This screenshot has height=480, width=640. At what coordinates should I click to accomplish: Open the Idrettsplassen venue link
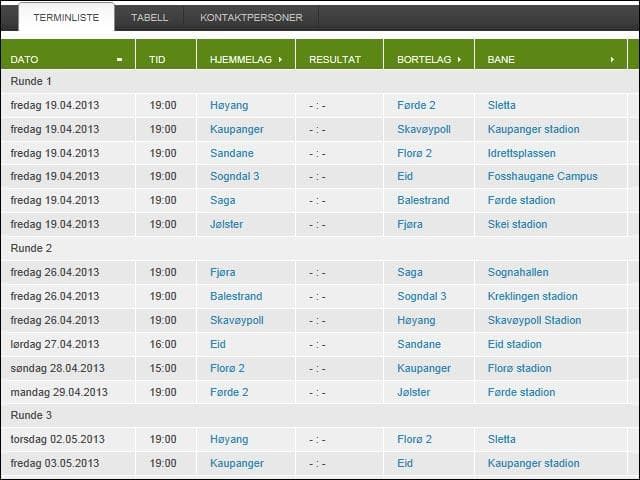pyautogui.click(x=521, y=153)
